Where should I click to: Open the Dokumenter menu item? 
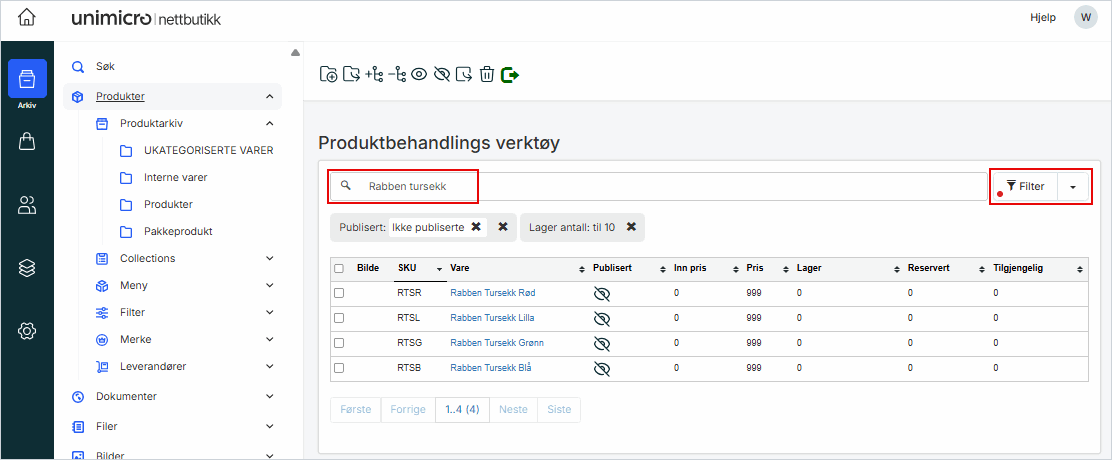coord(126,396)
